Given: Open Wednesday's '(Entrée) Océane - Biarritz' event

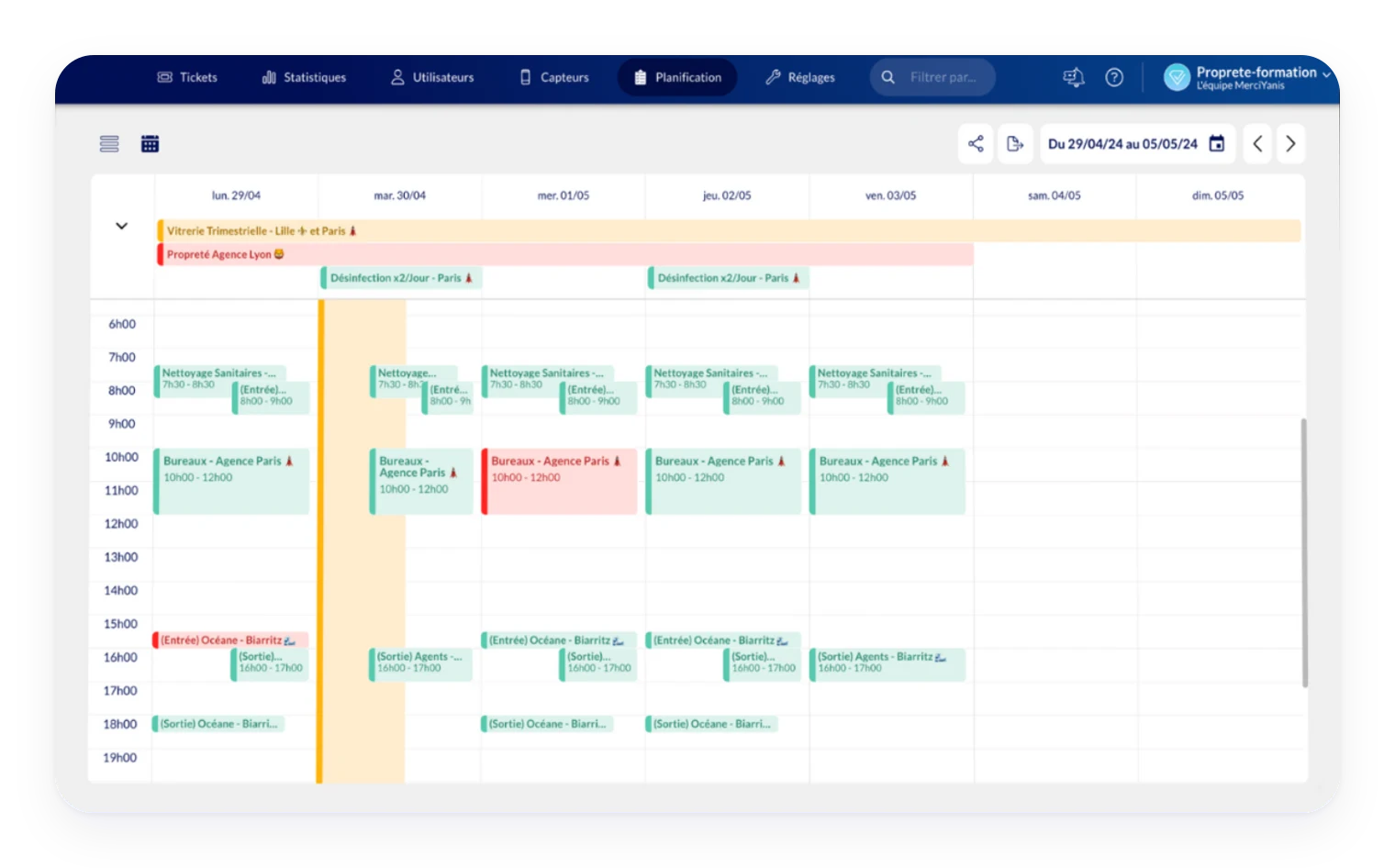Looking at the screenshot, I should (x=559, y=640).
